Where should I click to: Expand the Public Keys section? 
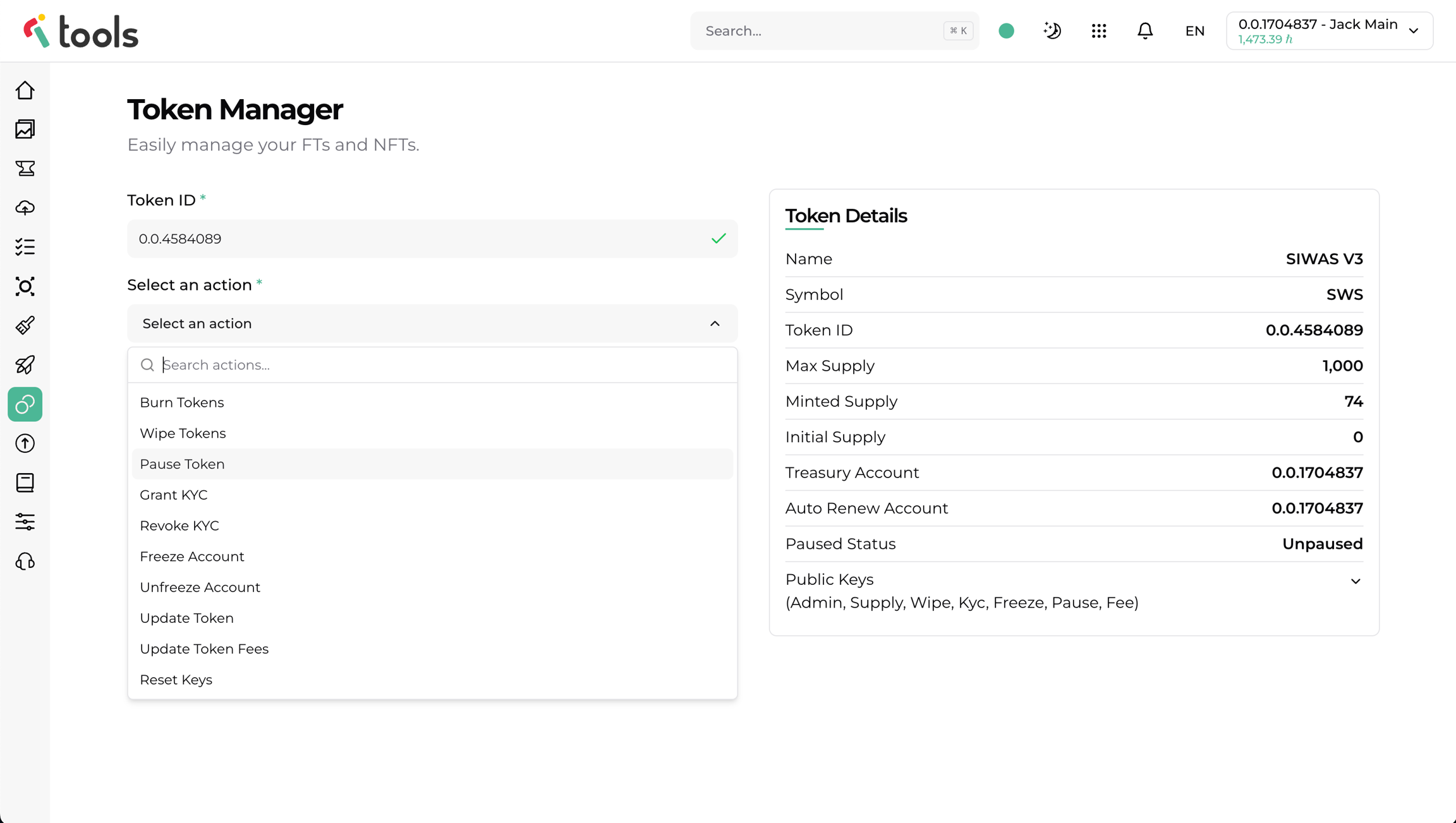[1355, 581]
